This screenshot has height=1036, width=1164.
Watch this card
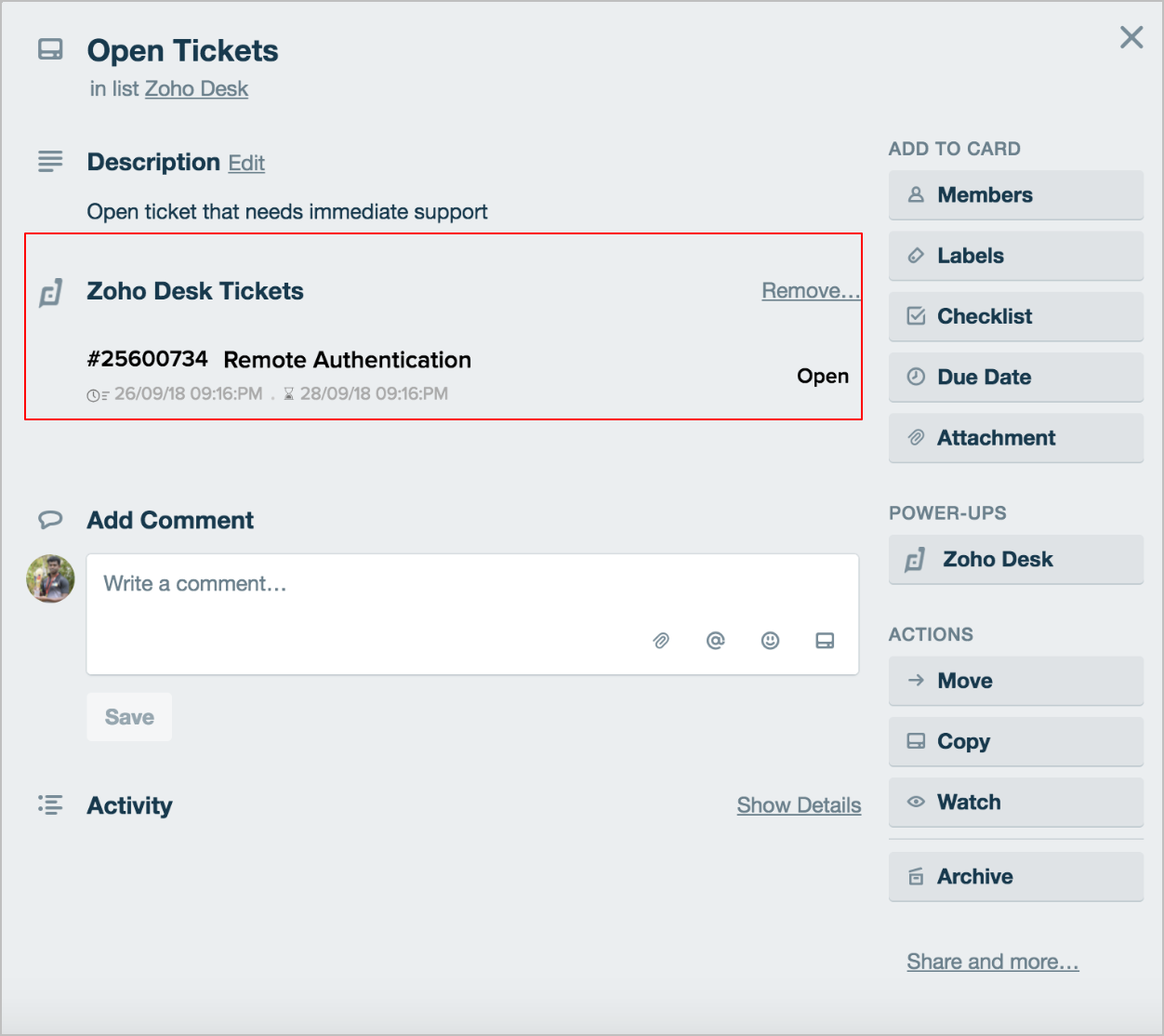tap(1015, 803)
